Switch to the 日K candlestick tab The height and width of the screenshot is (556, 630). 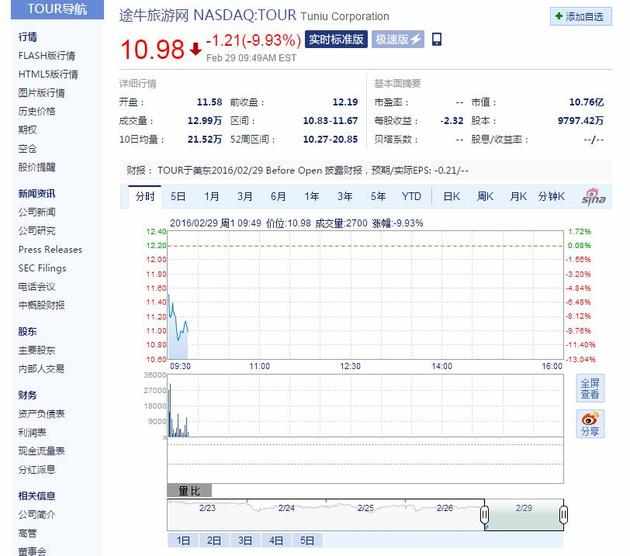(x=452, y=196)
